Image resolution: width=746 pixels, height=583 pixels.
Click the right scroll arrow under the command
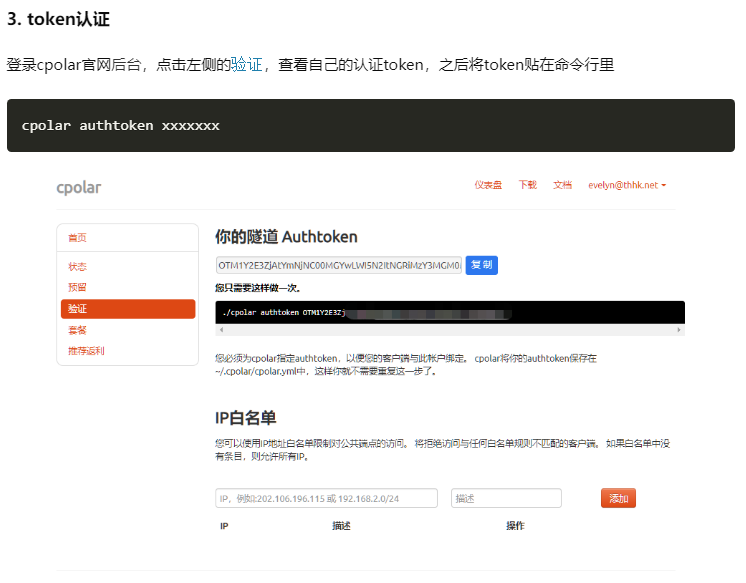pos(680,329)
